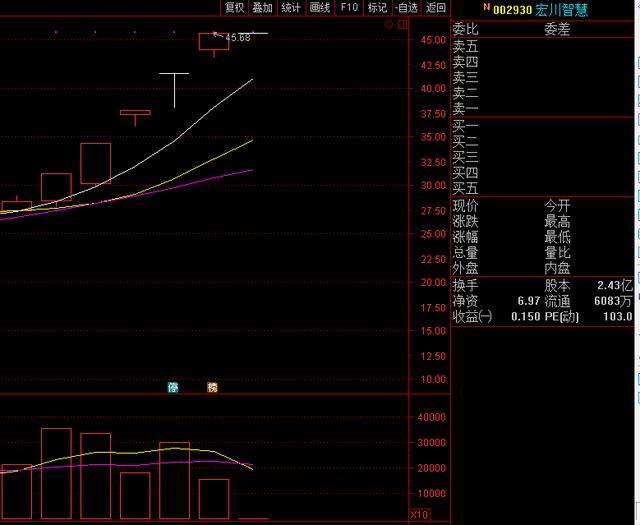
Task: Select the 换手 turnover label
Action: click(x=465, y=285)
